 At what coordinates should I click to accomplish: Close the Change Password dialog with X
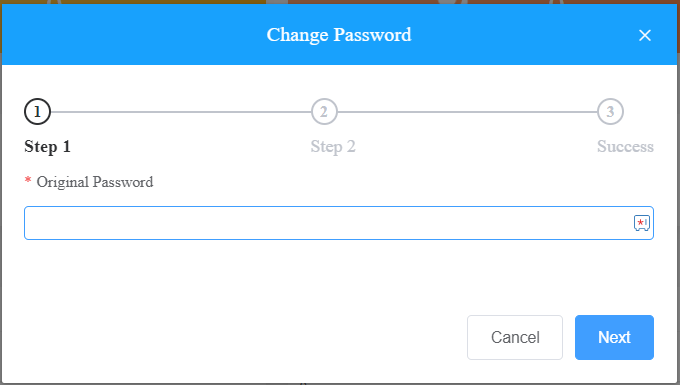[645, 35]
